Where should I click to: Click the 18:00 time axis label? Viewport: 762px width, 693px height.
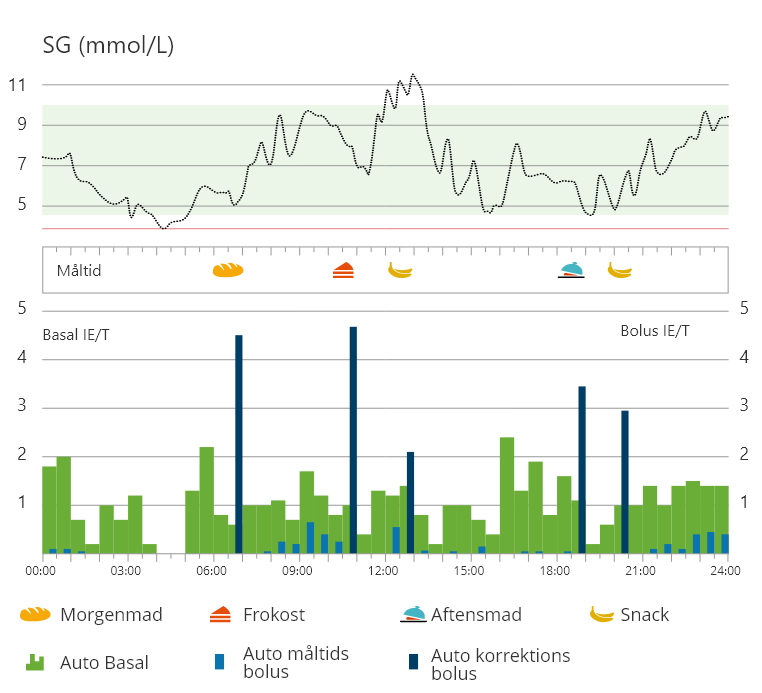pyautogui.click(x=555, y=571)
